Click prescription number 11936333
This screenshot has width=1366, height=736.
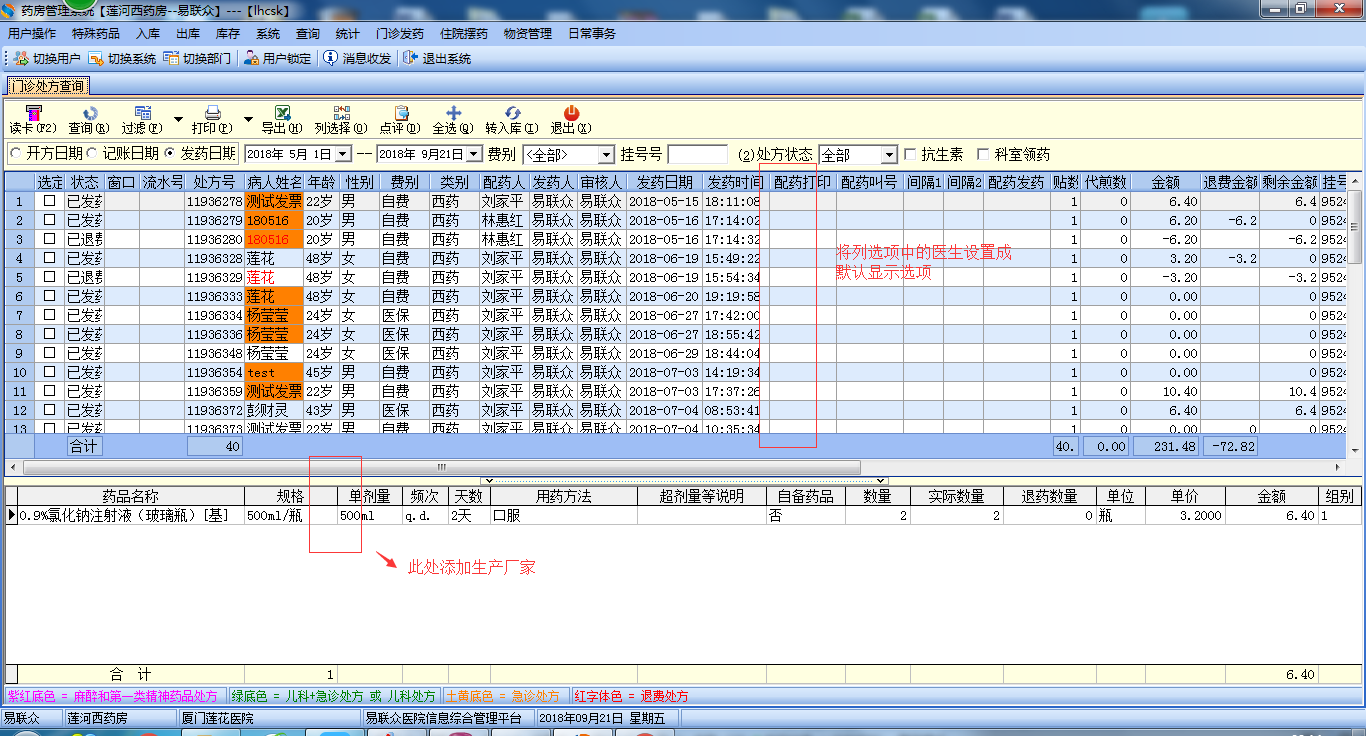(214, 296)
